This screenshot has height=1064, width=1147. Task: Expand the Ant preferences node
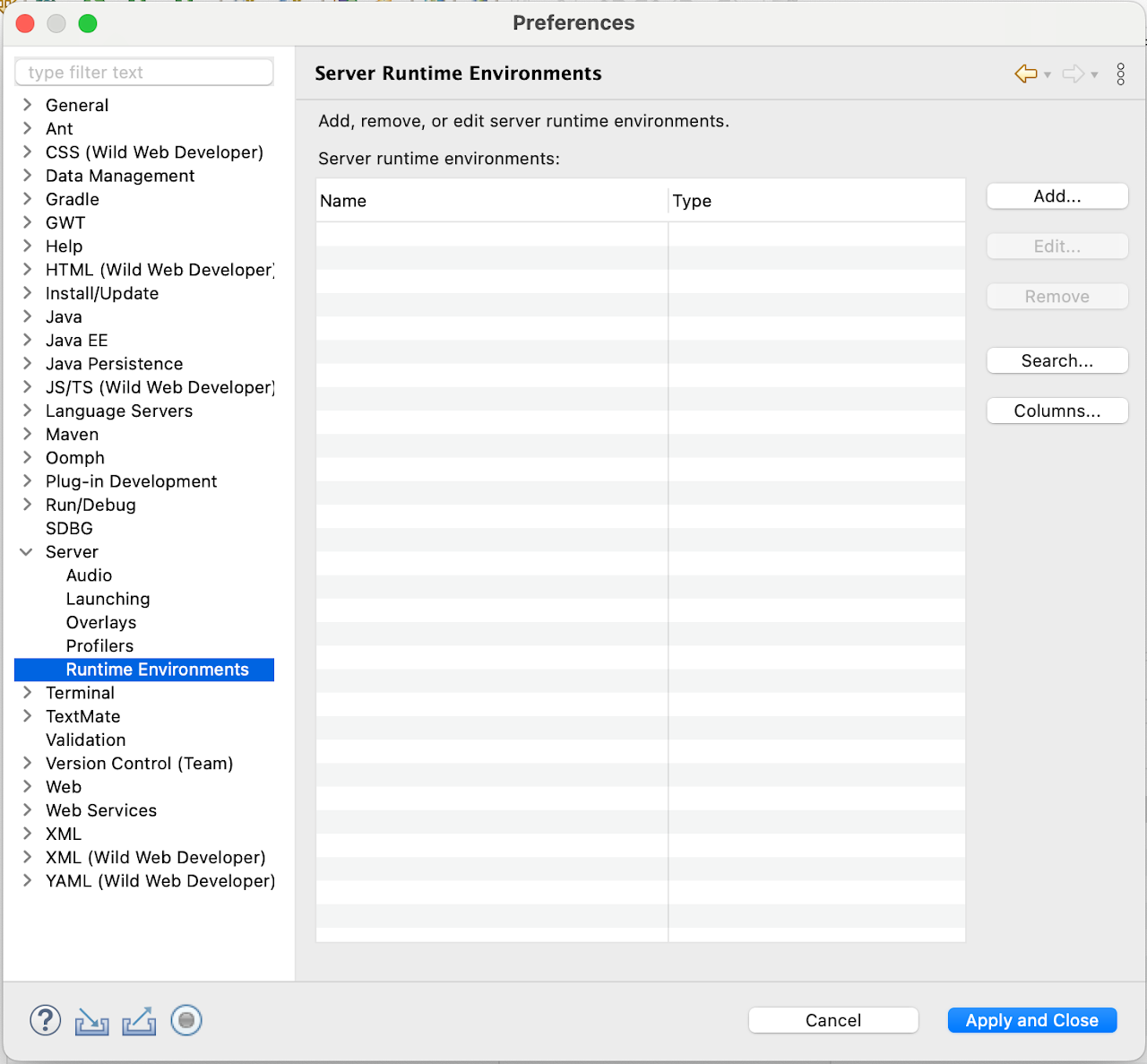27,128
